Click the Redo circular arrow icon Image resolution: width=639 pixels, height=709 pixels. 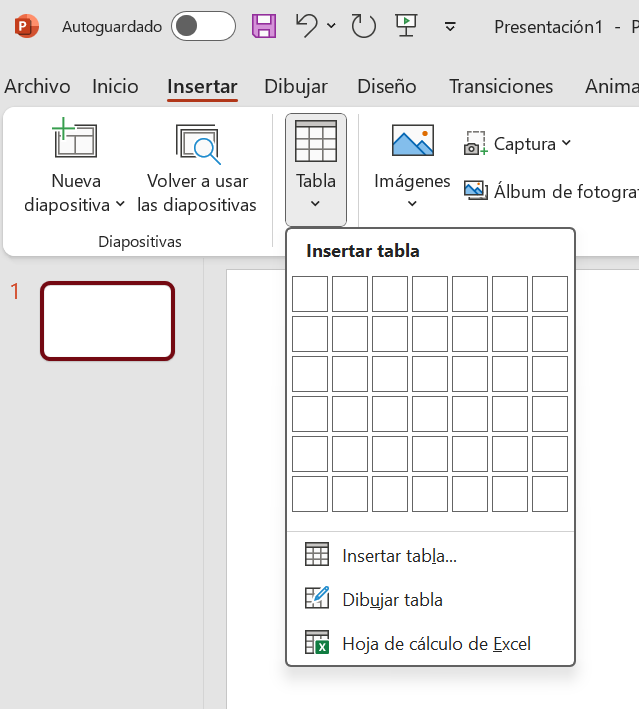pyautogui.click(x=363, y=27)
